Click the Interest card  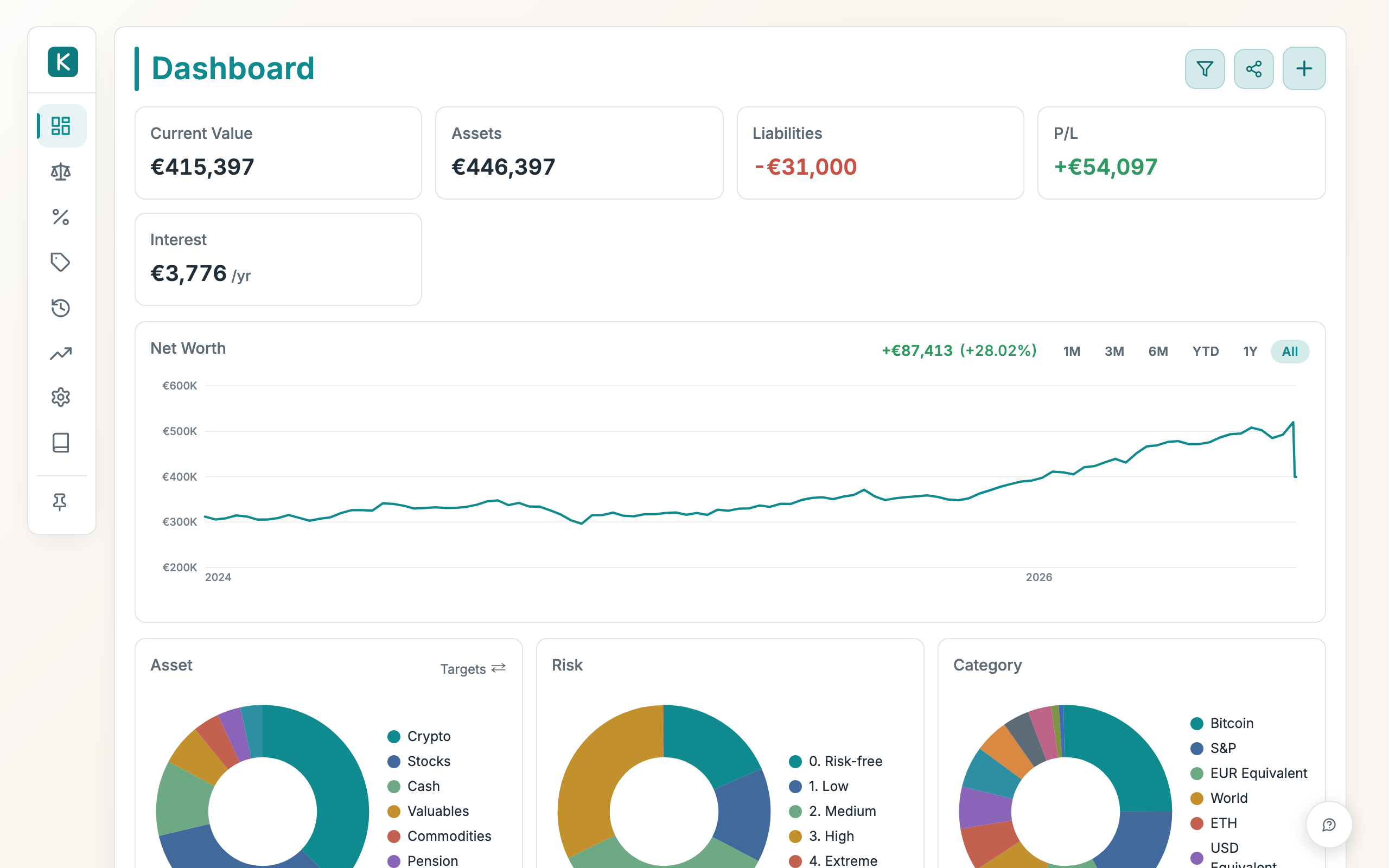tap(278, 259)
